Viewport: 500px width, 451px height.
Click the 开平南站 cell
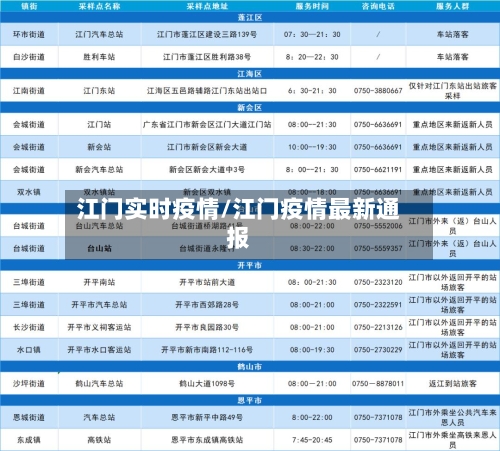tap(99, 282)
